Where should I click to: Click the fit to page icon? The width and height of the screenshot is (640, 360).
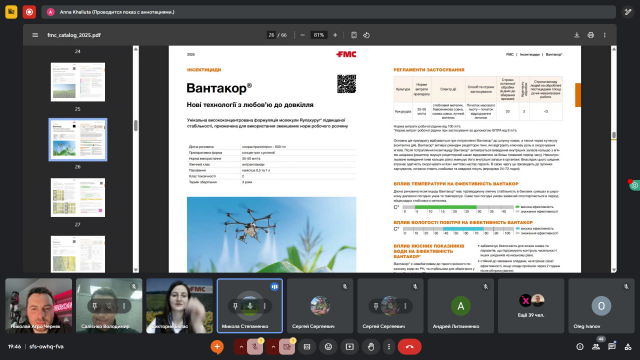pyautogui.click(x=354, y=35)
